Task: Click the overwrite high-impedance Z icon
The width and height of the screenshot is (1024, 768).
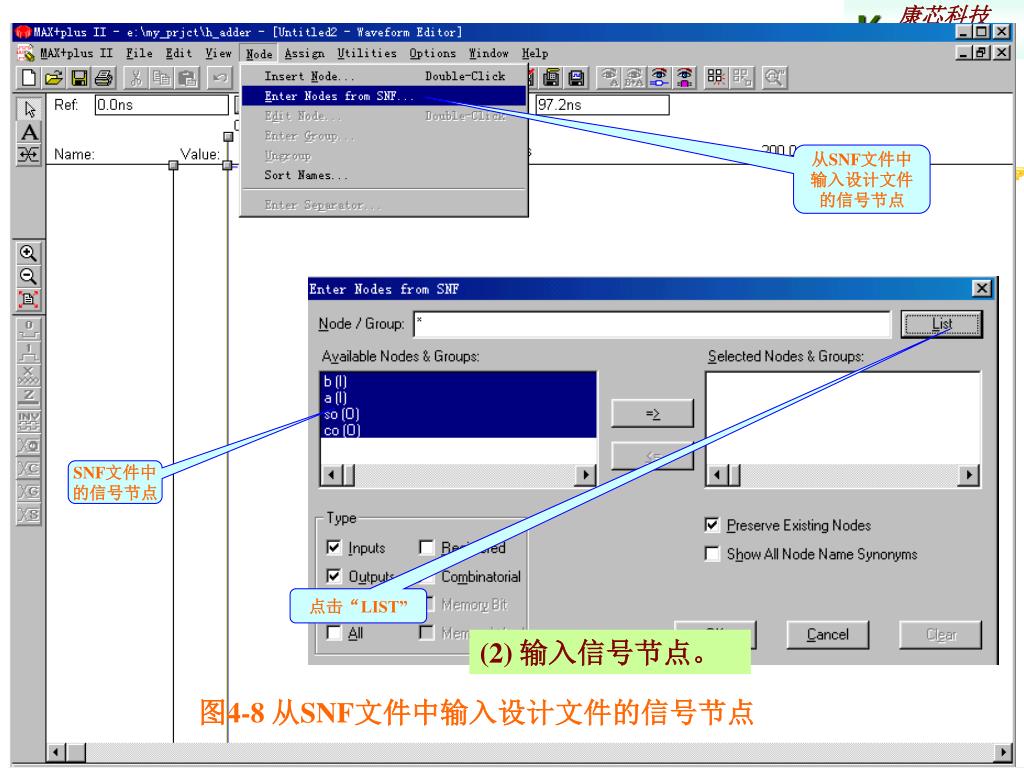Action: pyautogui.click(x=28, y=398)
